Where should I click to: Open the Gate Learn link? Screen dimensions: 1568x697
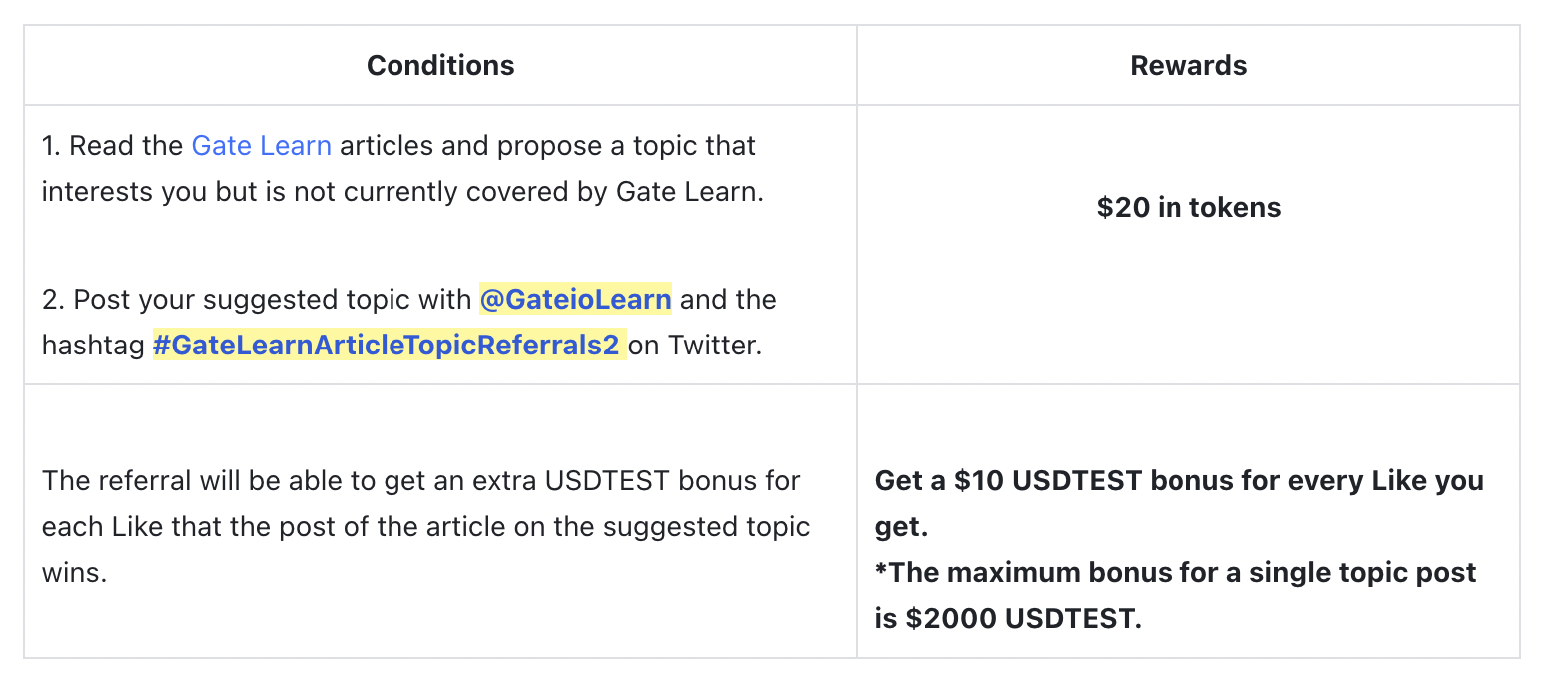(x=261, y=146)
